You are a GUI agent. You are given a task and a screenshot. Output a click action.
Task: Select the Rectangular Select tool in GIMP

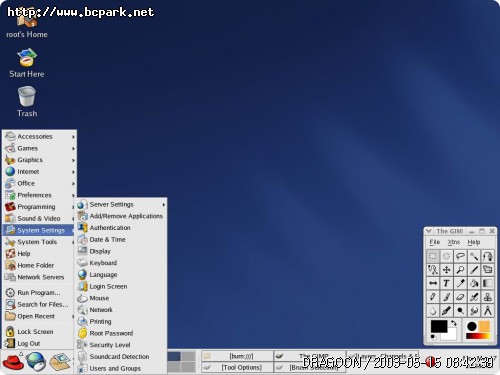433,256
